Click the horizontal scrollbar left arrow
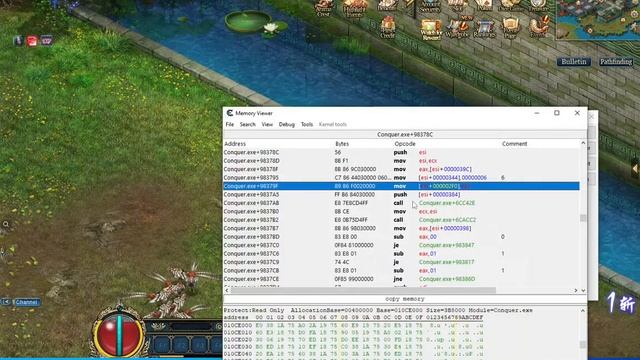 pos(227,290)
